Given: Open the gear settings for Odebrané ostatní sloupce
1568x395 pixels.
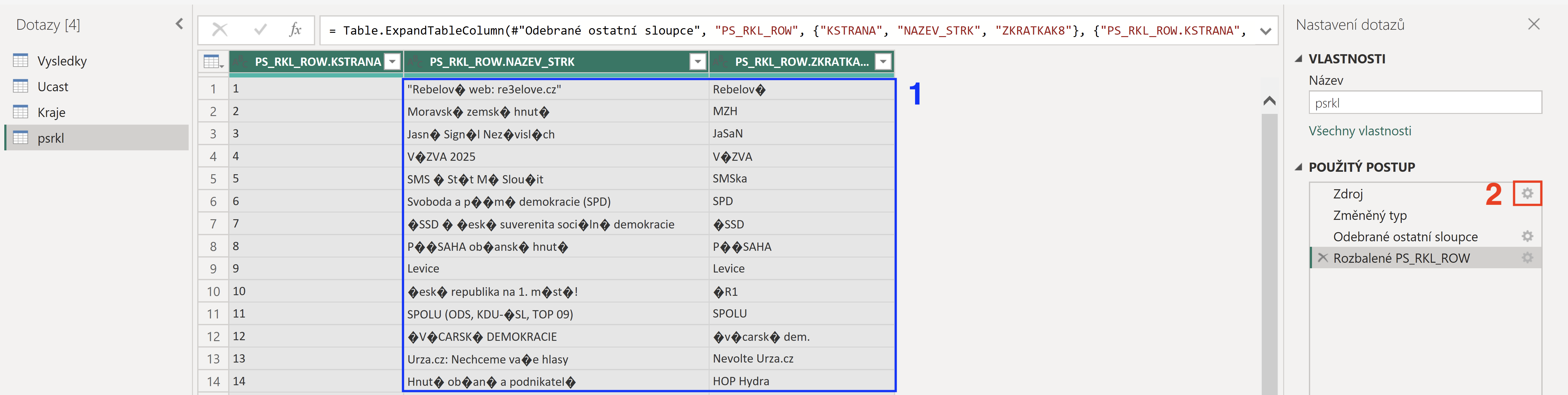Looking at the screenshot, I should click(1527, 236).
